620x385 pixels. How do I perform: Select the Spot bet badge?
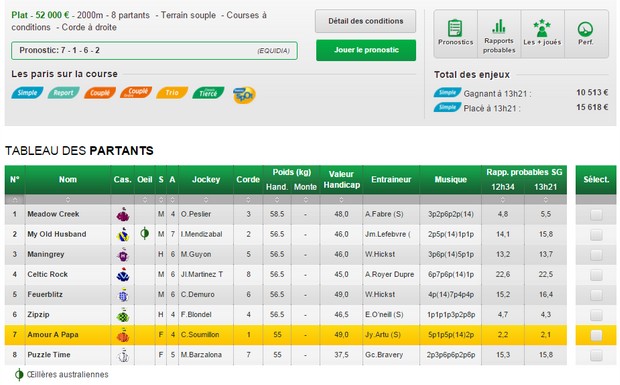[x=244, y=95]
